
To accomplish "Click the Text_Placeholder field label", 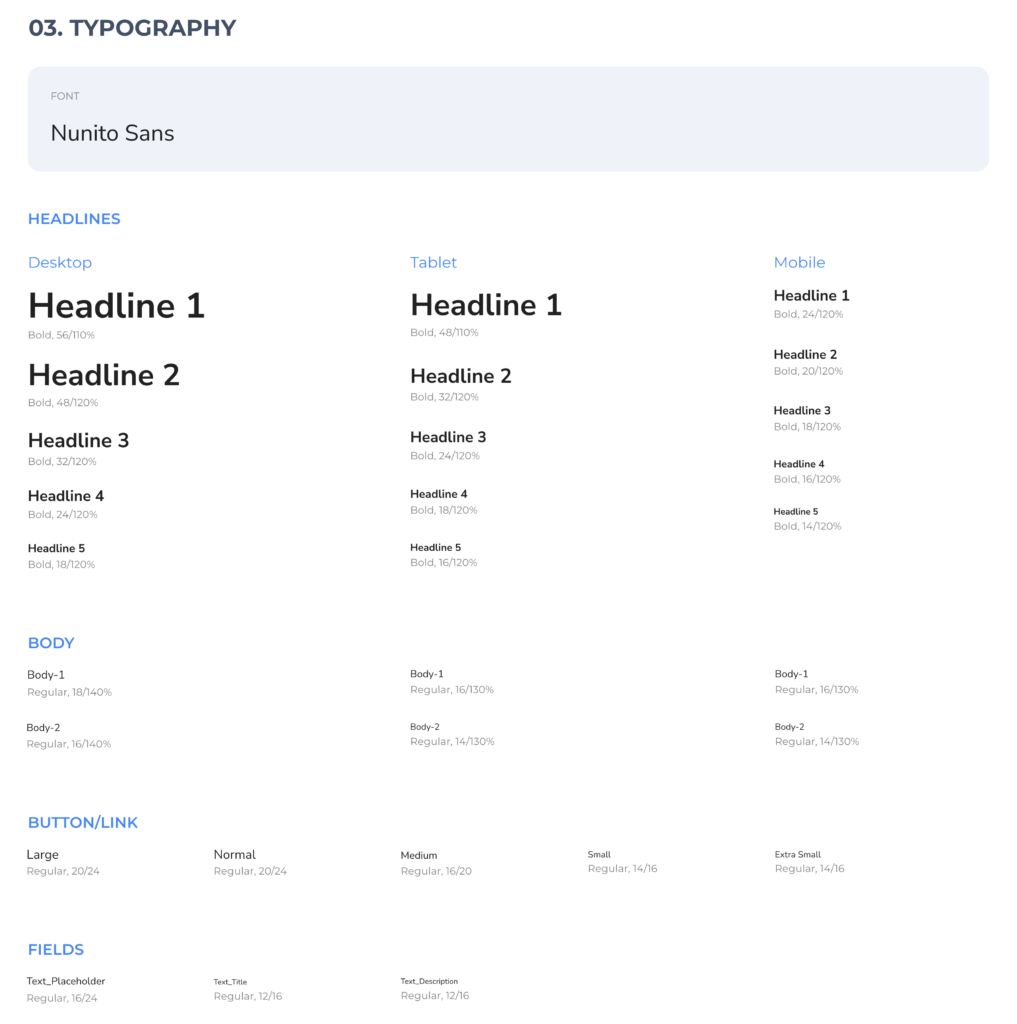I will tap(66, 981).
